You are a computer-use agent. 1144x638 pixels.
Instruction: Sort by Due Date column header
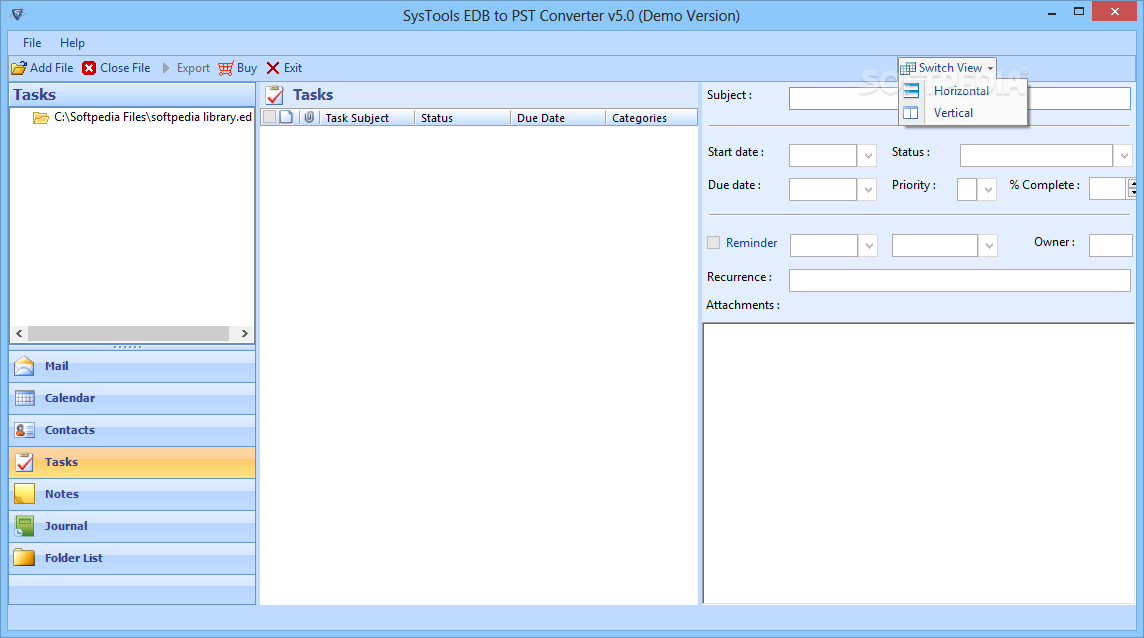(558, 118)
